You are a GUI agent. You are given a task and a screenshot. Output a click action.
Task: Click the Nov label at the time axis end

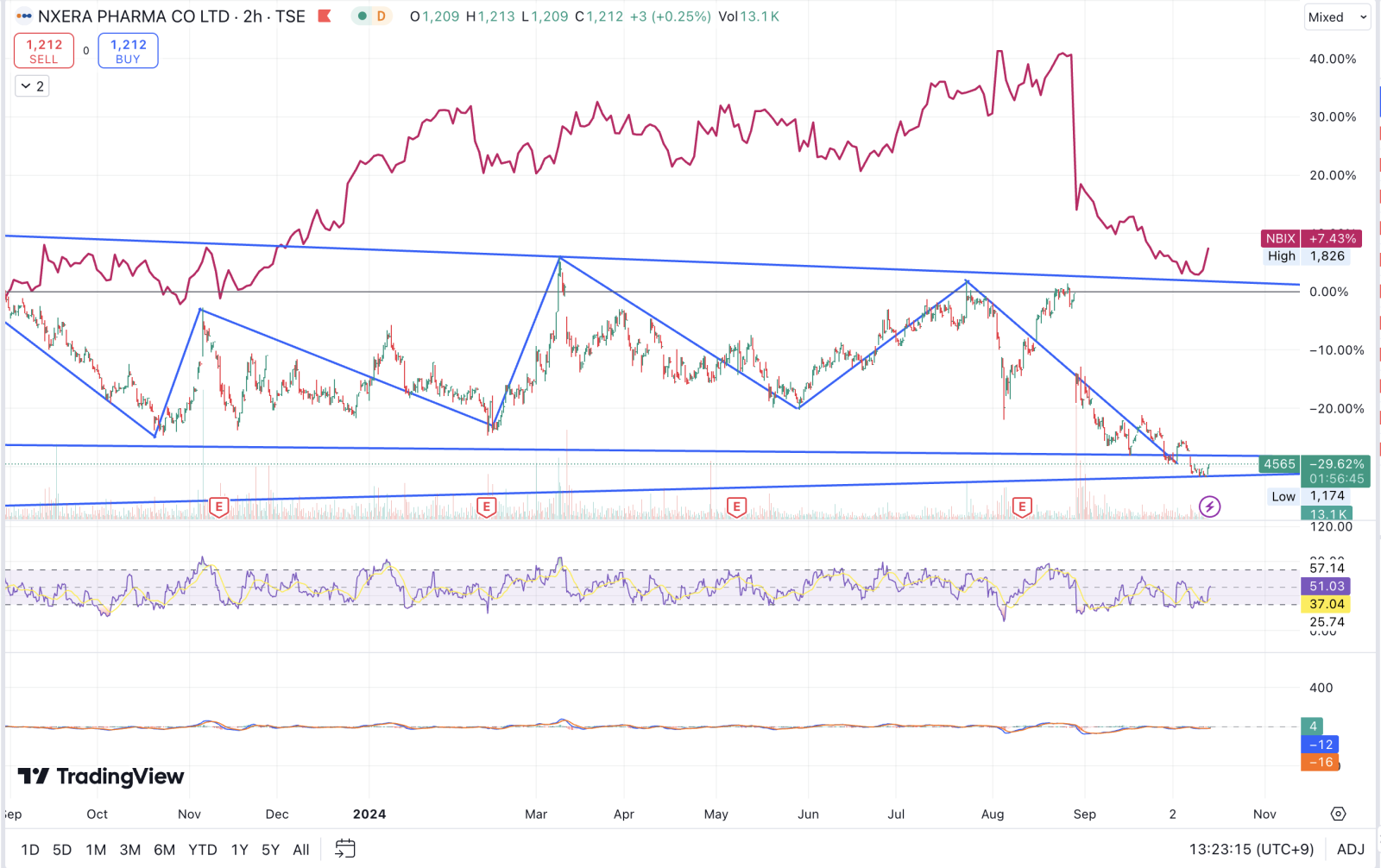click(1264, 814)
